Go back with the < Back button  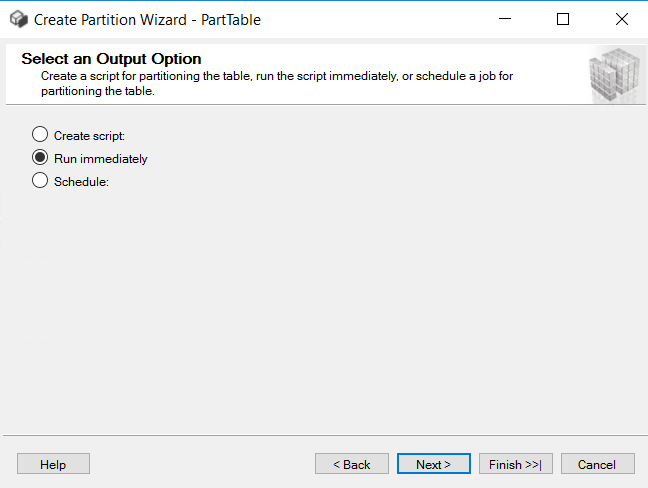(352, 464)
